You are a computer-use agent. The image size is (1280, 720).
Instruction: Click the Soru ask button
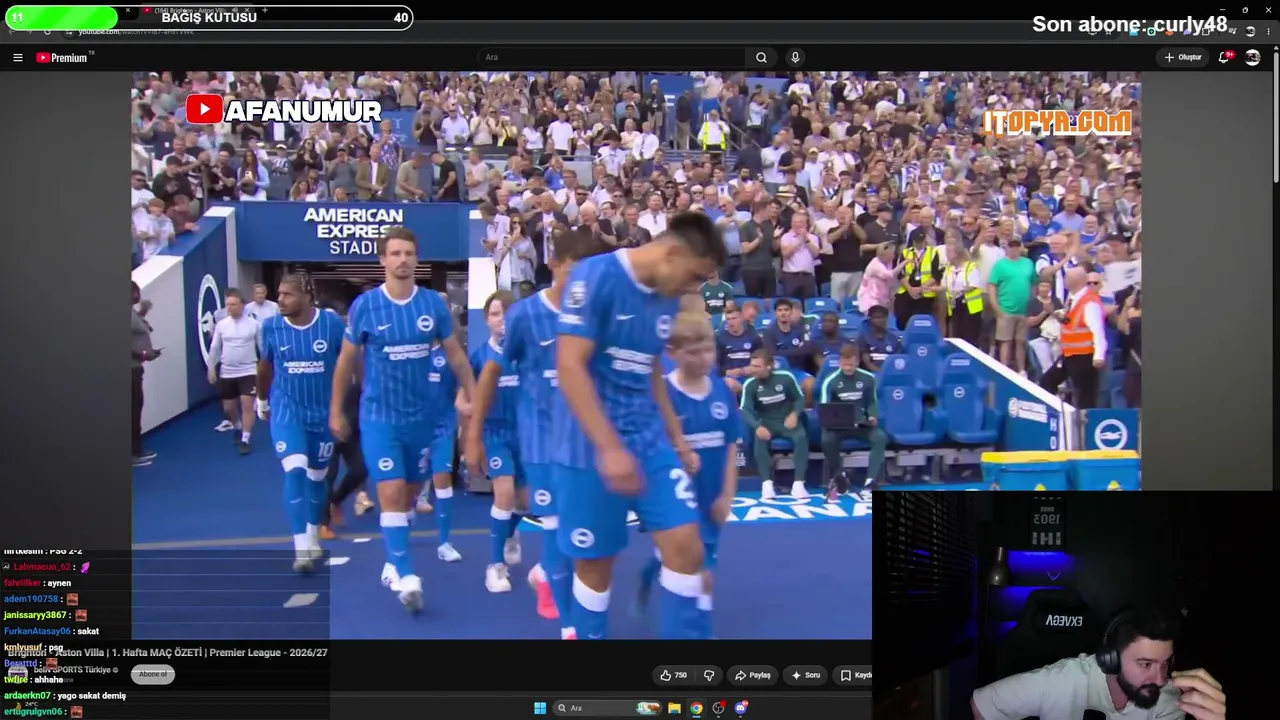(806, 675)
